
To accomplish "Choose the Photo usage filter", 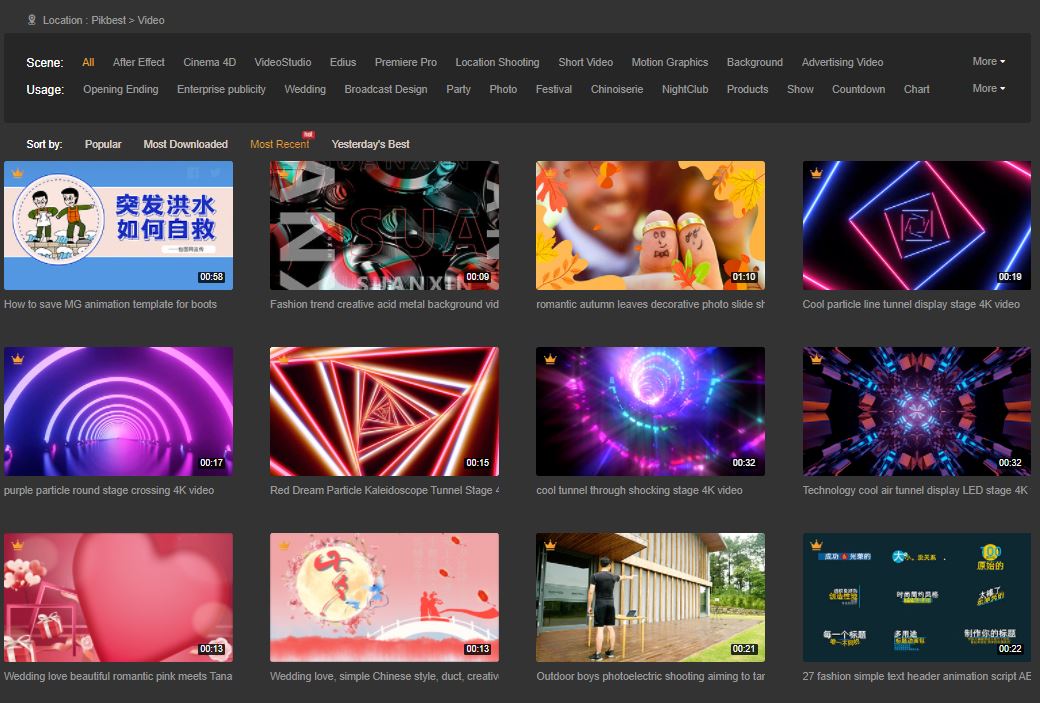I will point(503,90).
